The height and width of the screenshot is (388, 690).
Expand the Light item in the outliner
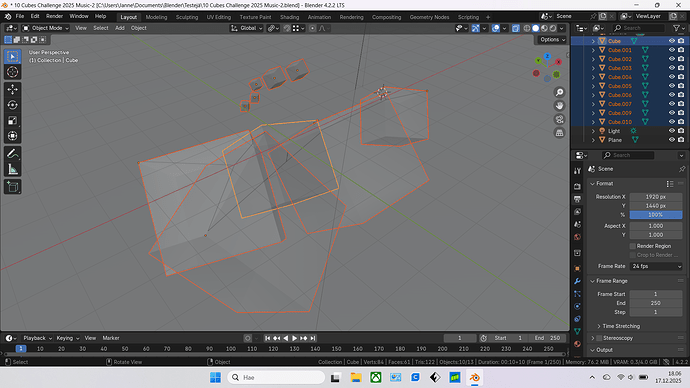pos(593,131)
